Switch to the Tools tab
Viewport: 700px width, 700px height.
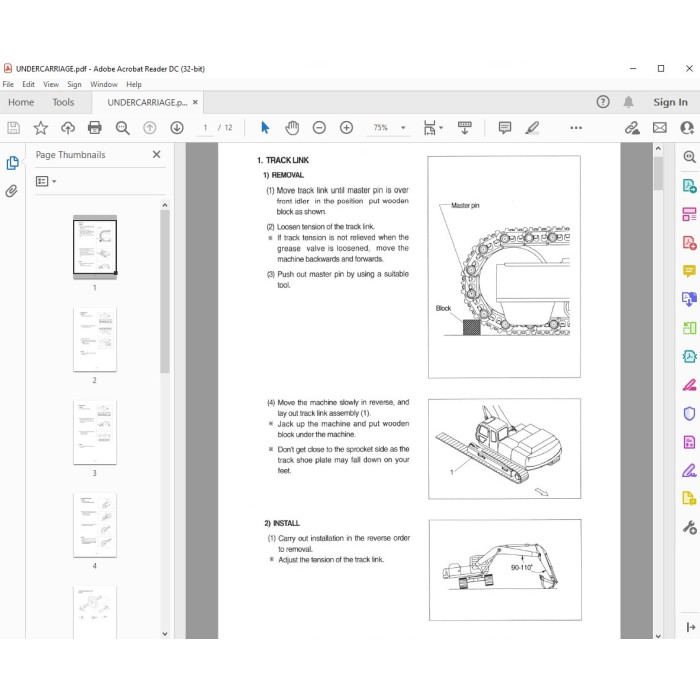coord(63,102)
